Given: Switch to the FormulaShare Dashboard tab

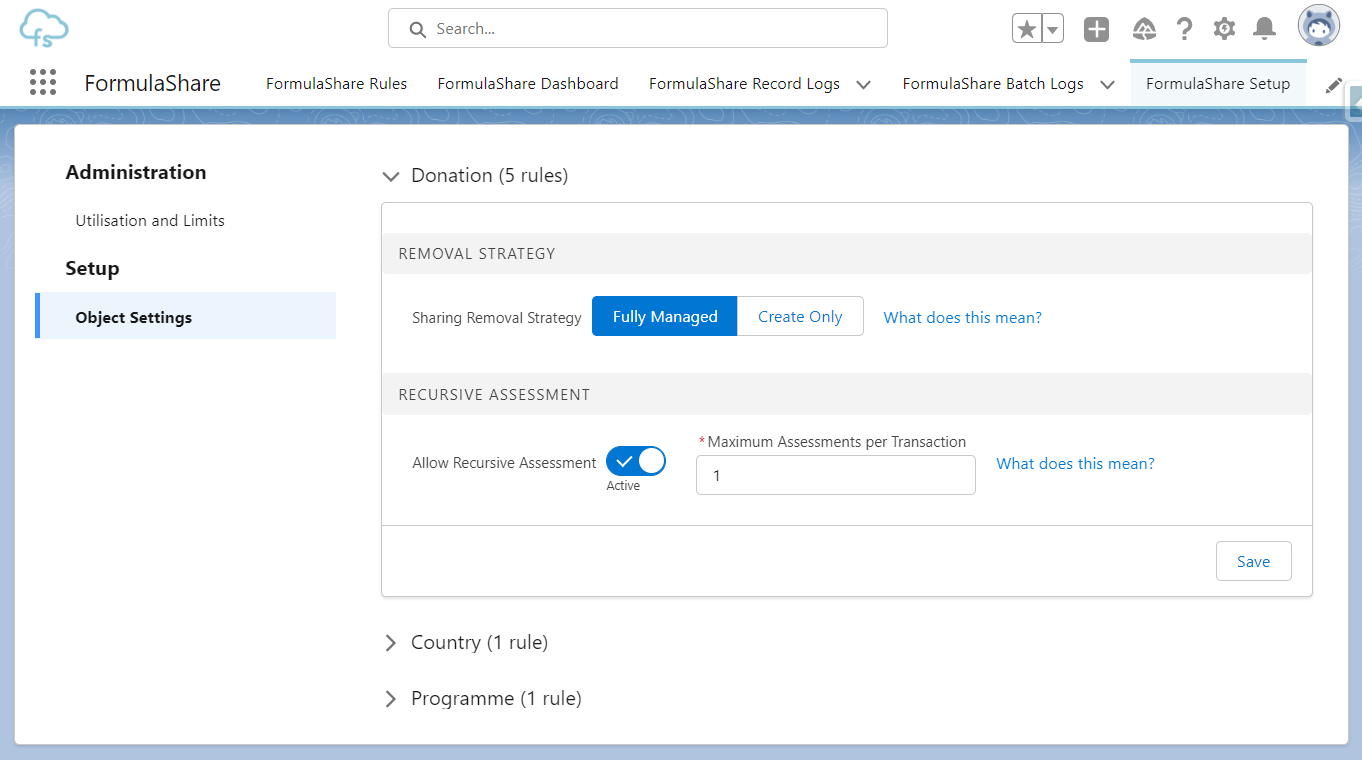Looking at the screenshot, I should (x=527, y=83).
